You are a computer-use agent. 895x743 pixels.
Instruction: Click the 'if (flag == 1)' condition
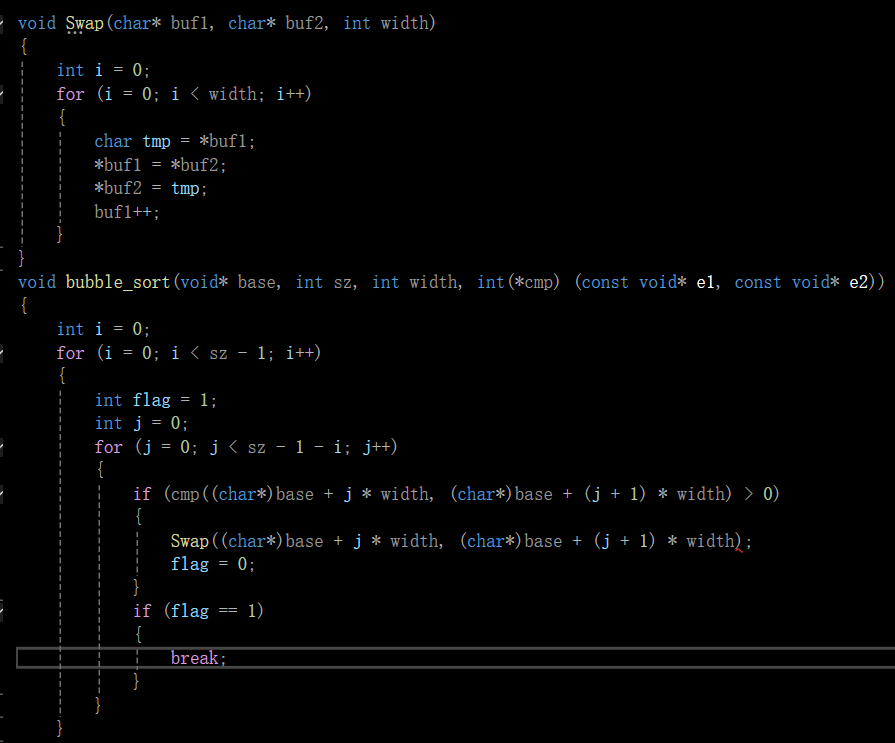click(198, 611)
